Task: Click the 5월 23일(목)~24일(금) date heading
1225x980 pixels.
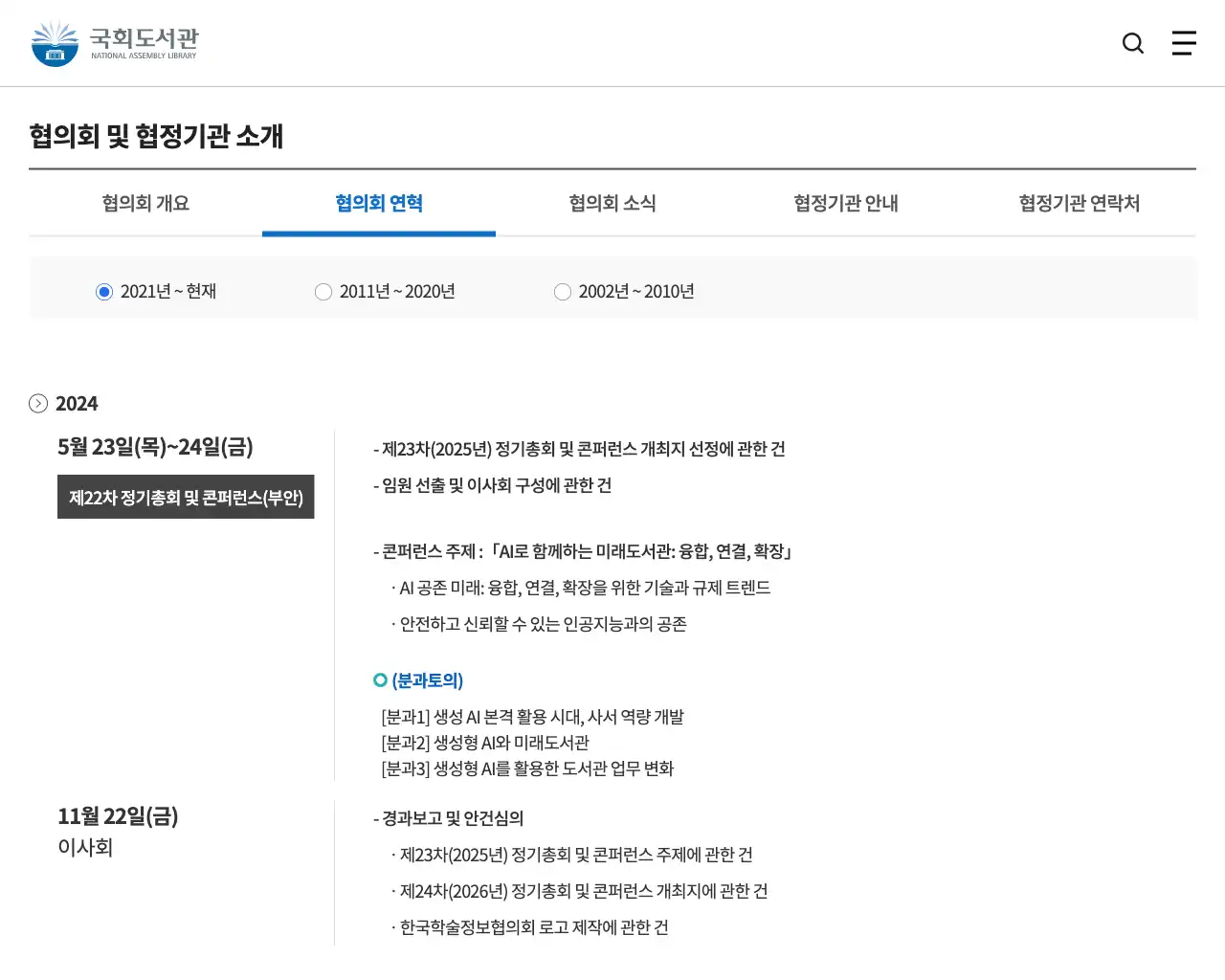Action: (x=153, y=446)
